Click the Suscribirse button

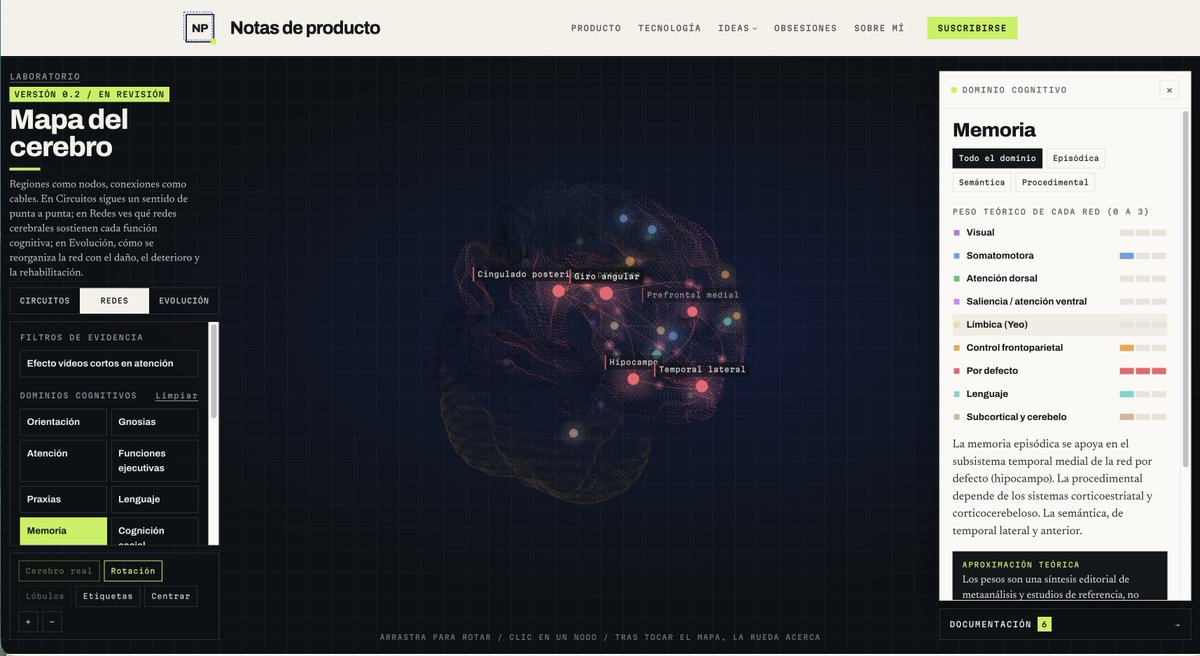tap(972, 28)
